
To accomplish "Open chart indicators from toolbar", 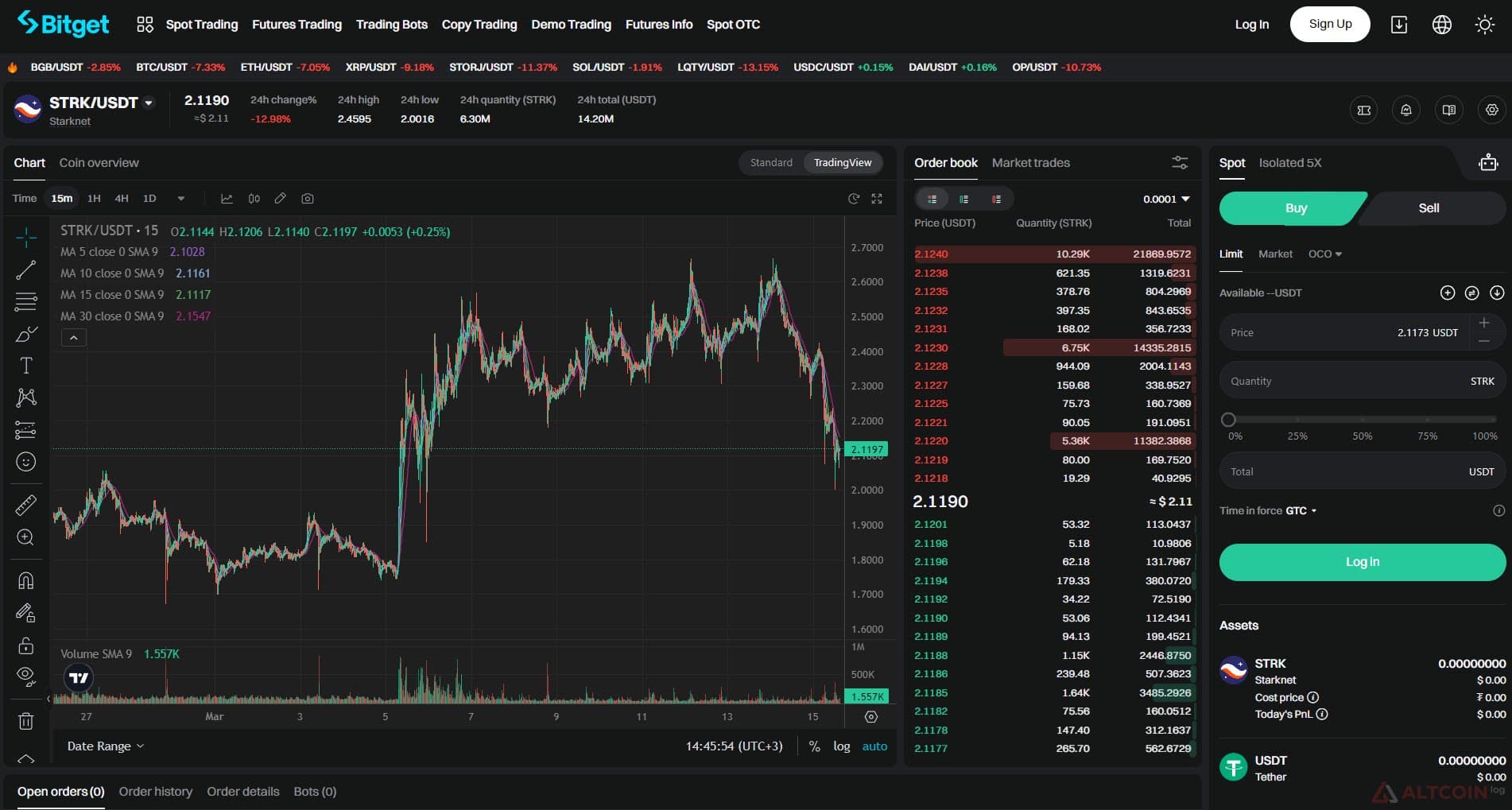I will (x=227, y=199).
